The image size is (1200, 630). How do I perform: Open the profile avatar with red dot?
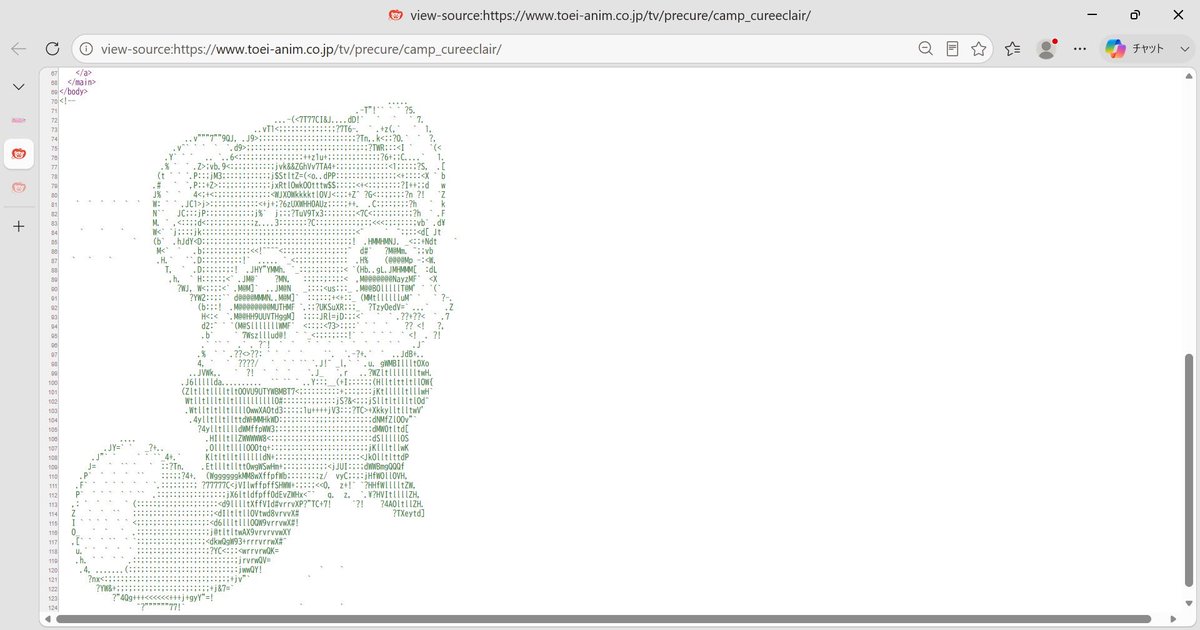pyautogui.click(x=1047, y=48)
